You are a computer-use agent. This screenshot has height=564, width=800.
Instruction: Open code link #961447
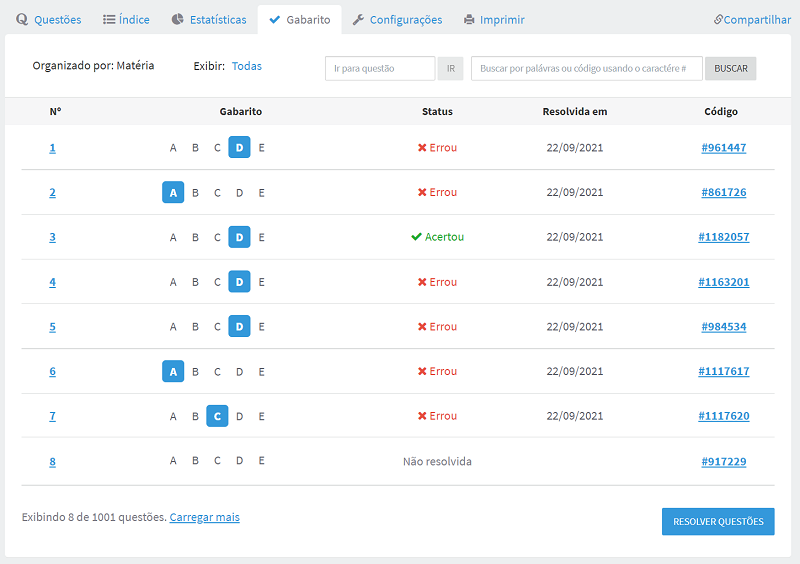point(723,148)
